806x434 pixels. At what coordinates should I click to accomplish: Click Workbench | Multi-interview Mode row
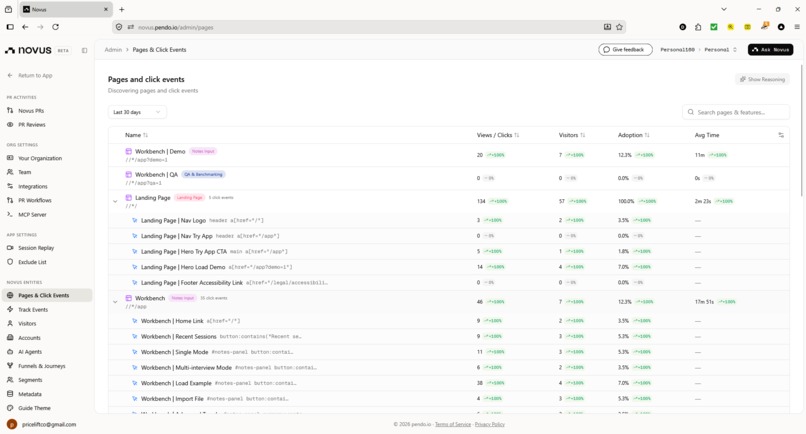449,368
